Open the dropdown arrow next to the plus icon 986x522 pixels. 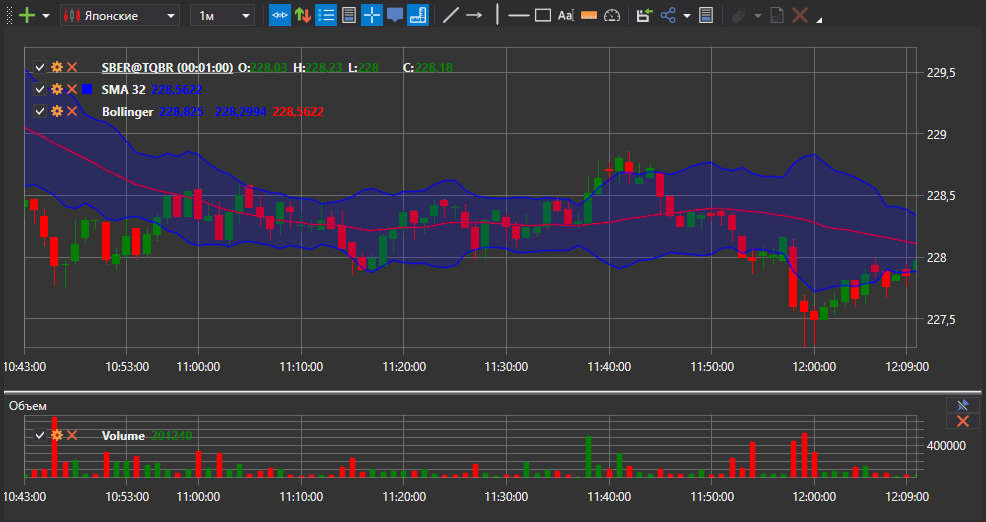pyautogui.click(x=46, y=16)
